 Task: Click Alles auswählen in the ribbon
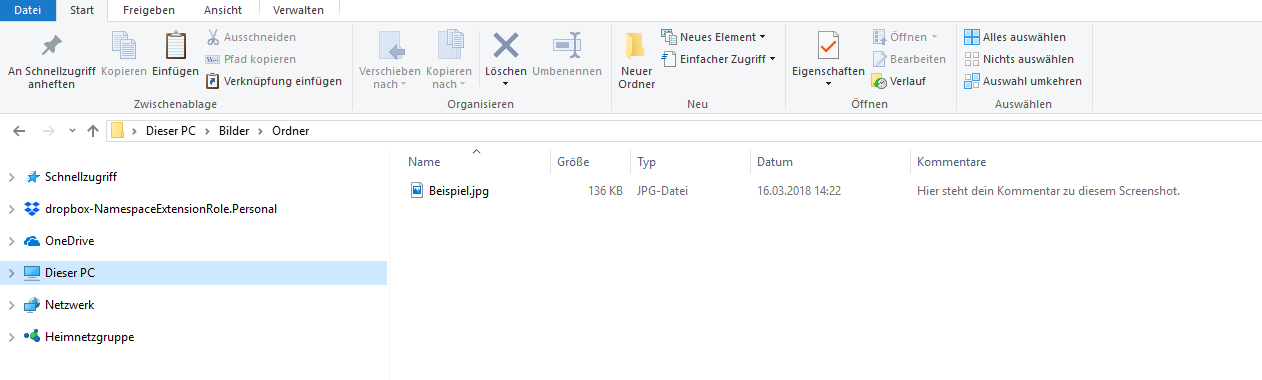1015,37
